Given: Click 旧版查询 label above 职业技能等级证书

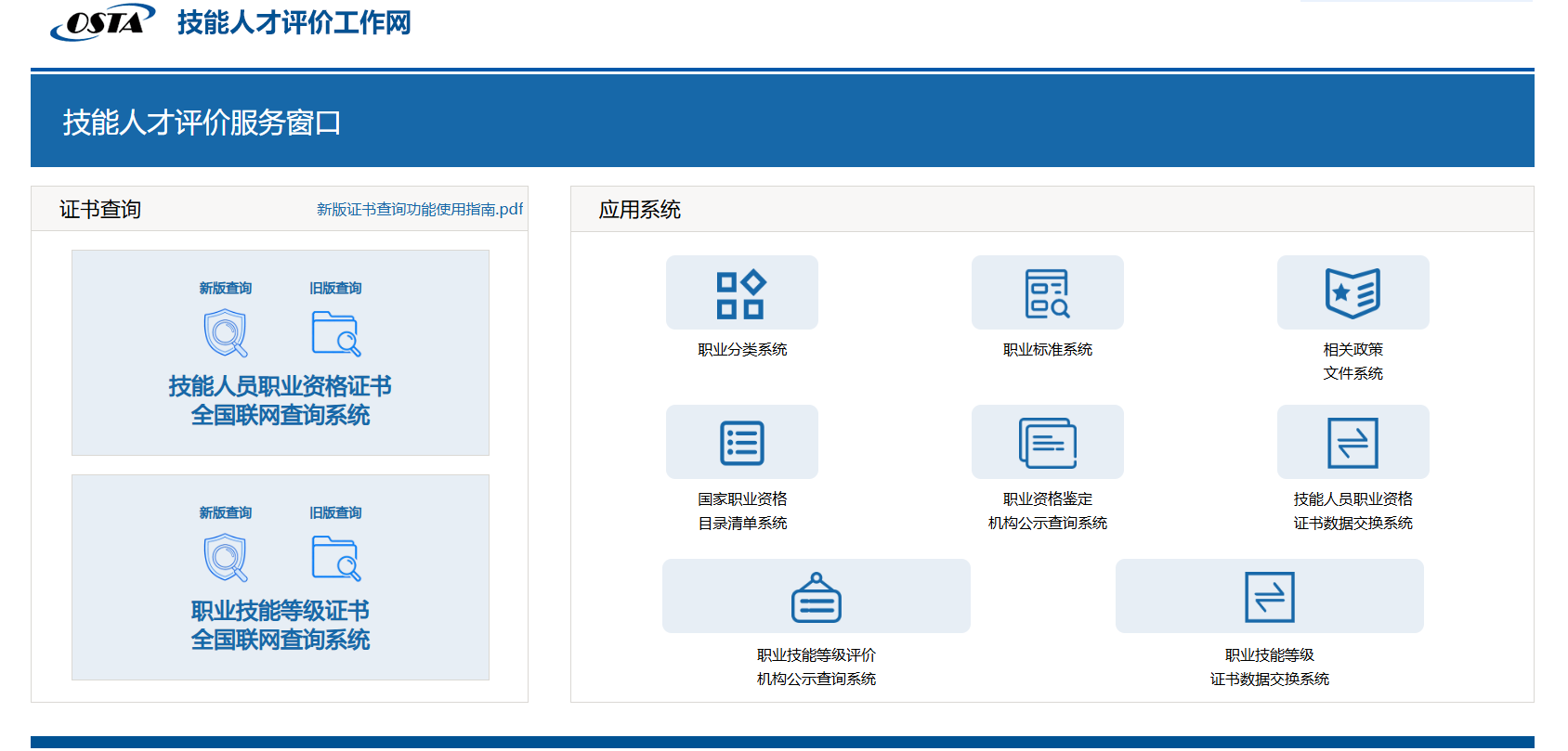Looking at the screenshot, I should coord(336,512).
